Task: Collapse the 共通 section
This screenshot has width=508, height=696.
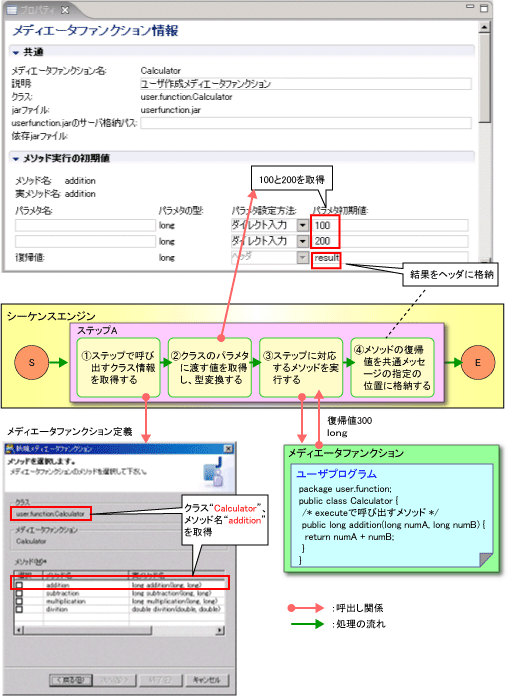Action: (x=16, y=53)
